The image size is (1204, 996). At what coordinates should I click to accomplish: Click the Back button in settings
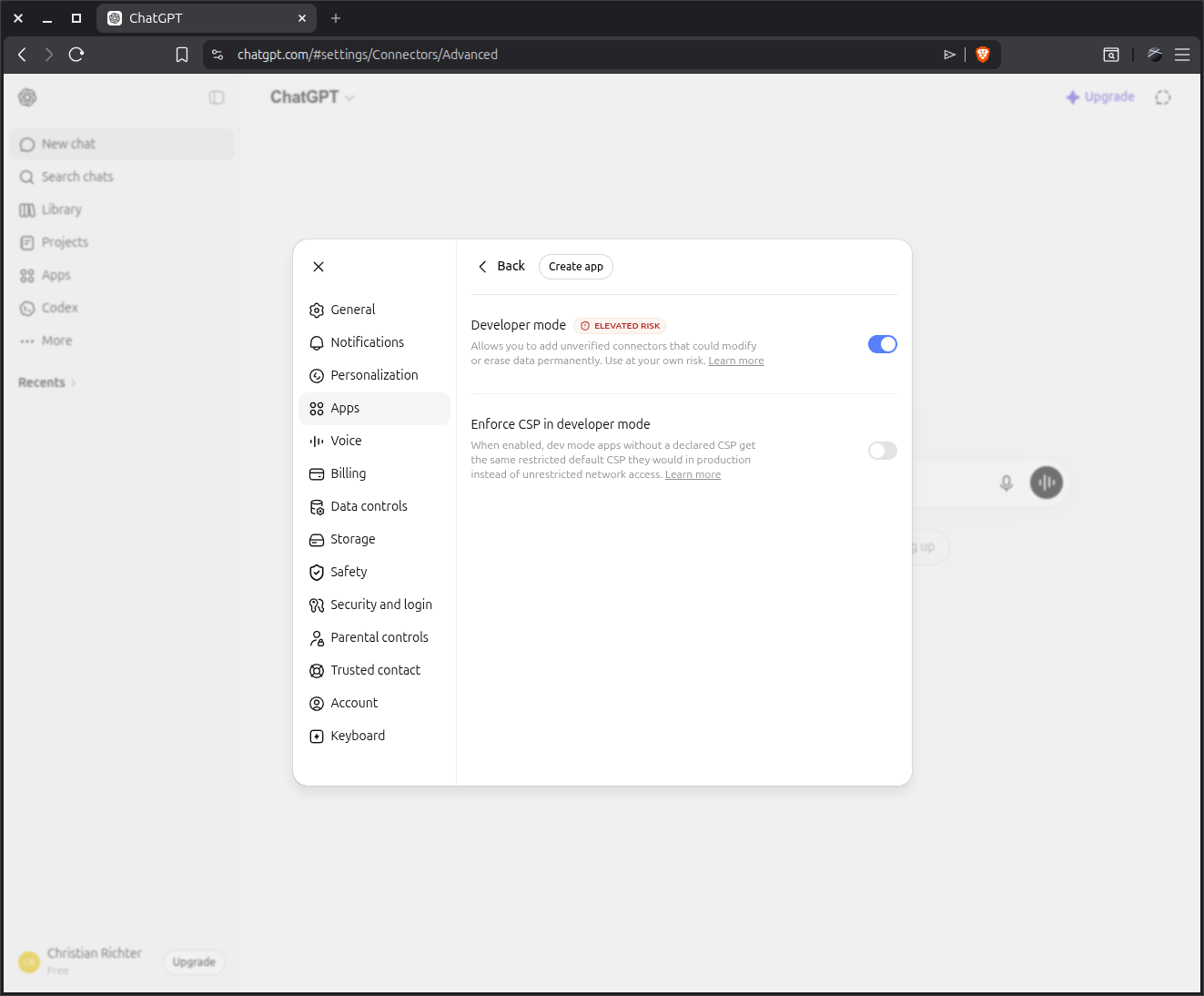click(x=501, y=267)
